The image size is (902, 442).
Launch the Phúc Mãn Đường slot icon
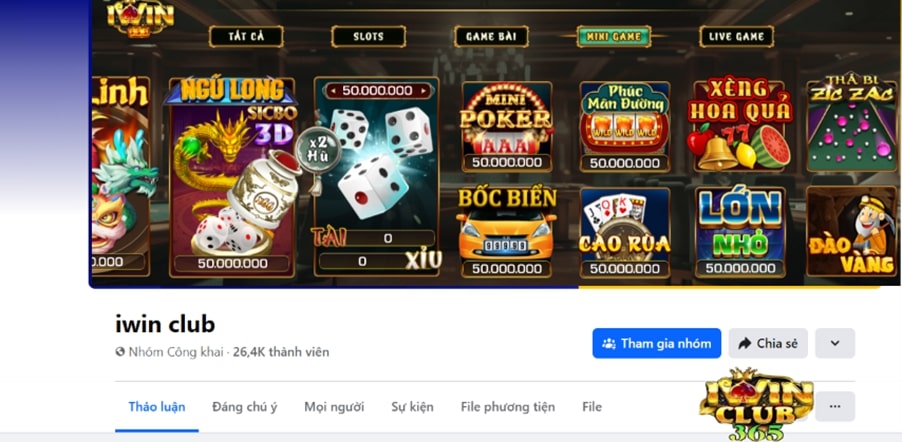(x=625, y=127)
